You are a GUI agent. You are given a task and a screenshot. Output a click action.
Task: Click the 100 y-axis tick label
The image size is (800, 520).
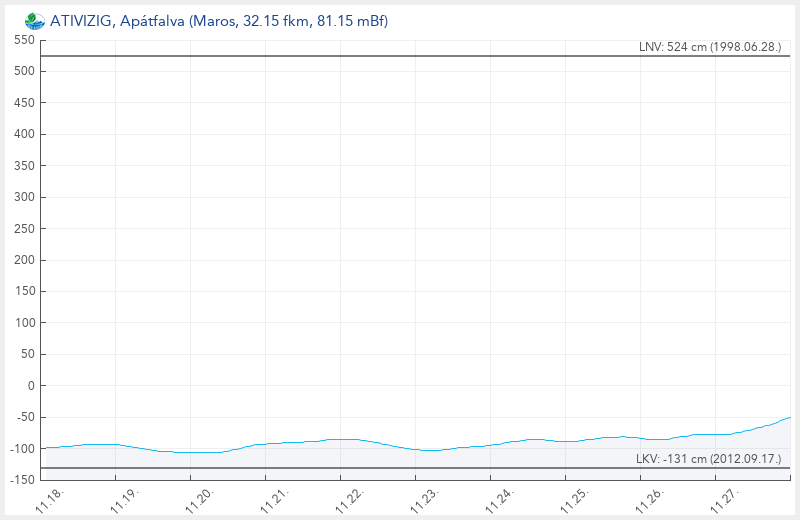click(24, 323)
